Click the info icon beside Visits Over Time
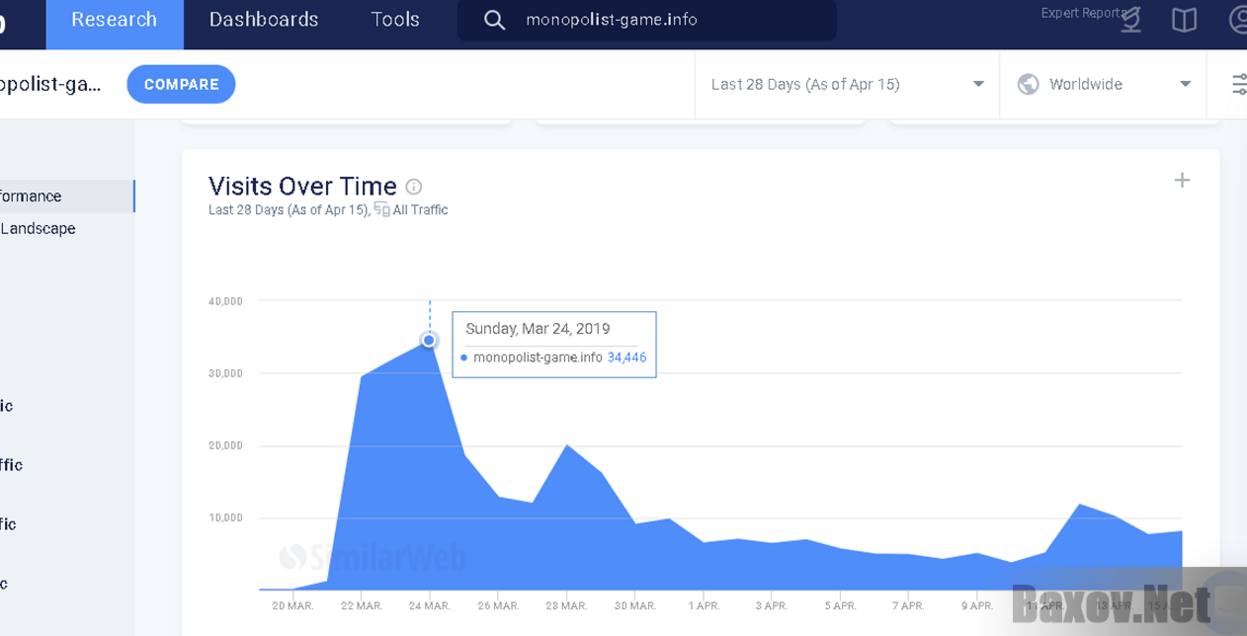The width and height of the screenshot is (1247, 636). pos(414,186)
